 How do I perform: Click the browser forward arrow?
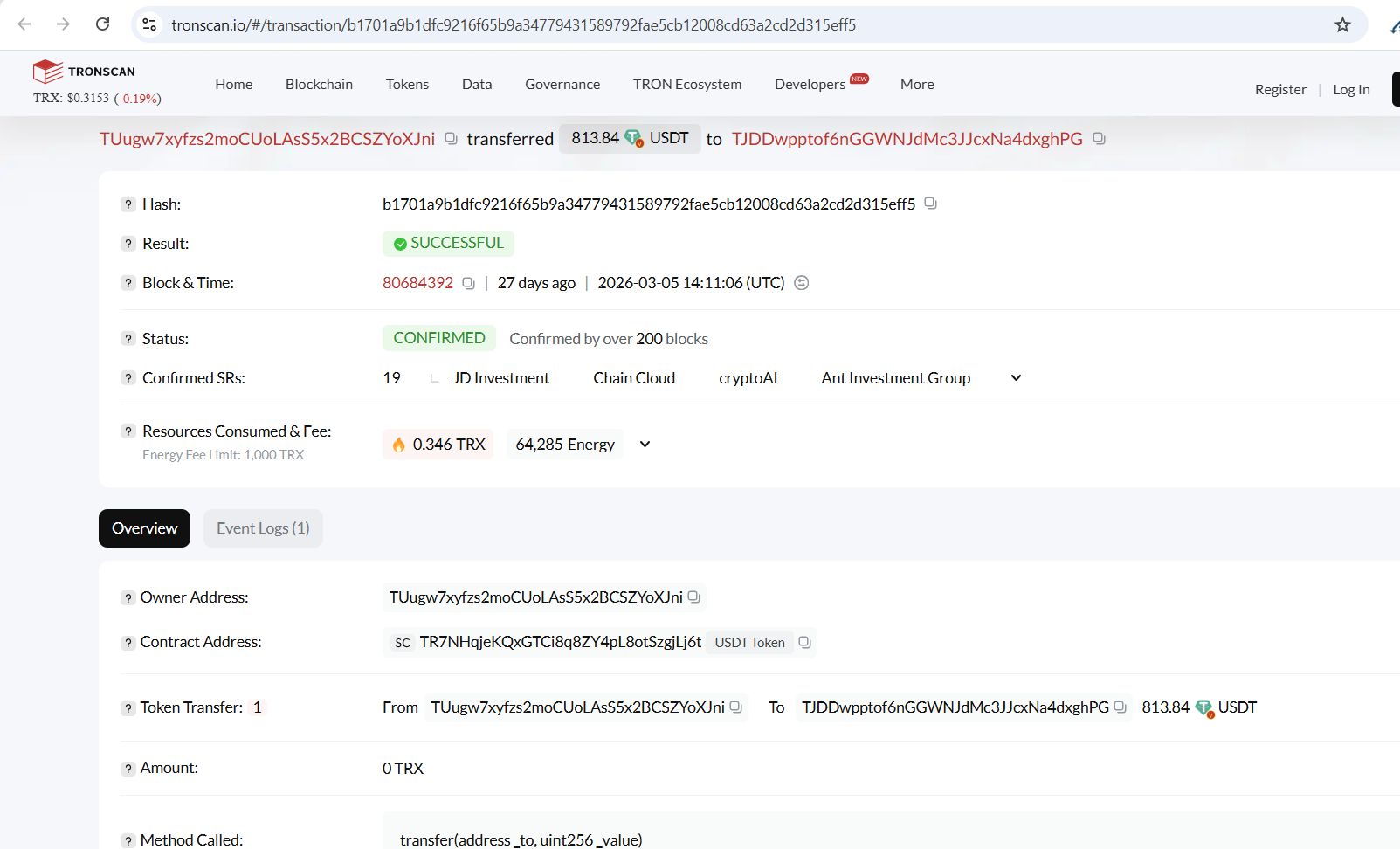click(63, 24)
